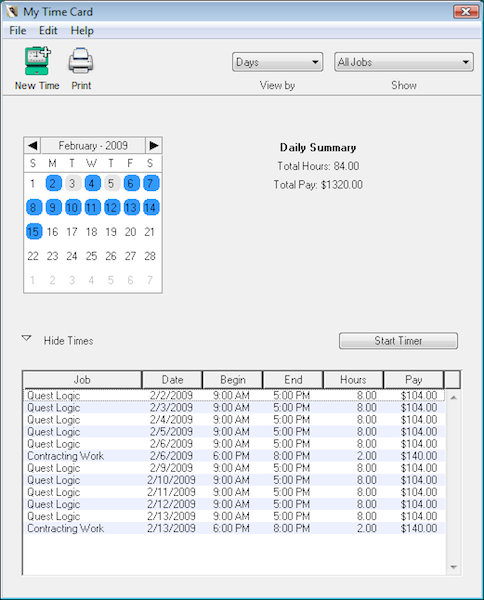The width and height of the screenshot is (484, 600).
Task: Click Total Hours: 84.00 summary text
Action: point(318,166)
